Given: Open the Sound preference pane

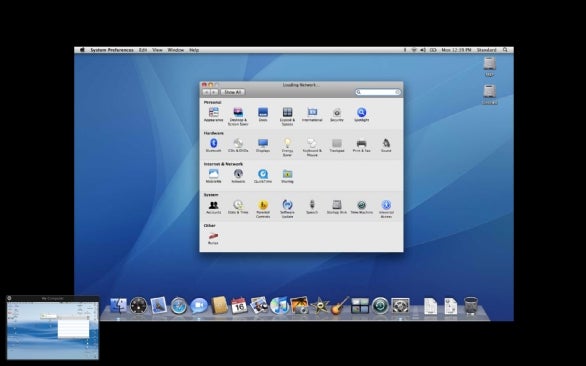Looking at the screenshot, I should click(386, 145).
